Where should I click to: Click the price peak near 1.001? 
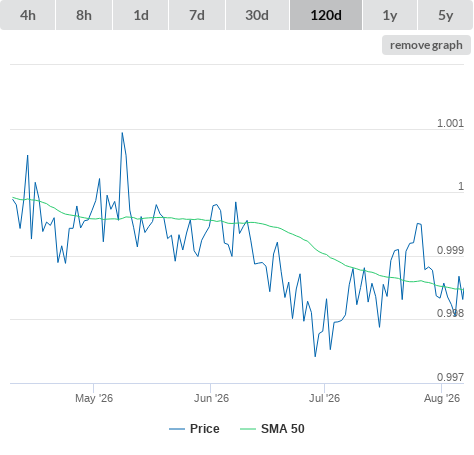point(122,133)
